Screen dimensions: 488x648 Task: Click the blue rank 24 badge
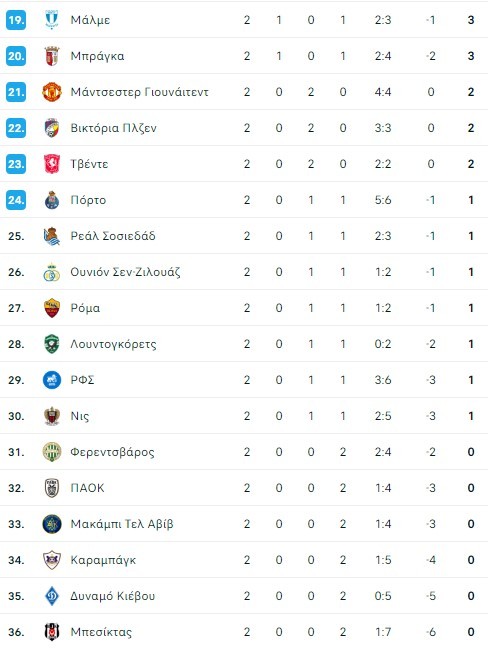[16, 200]
